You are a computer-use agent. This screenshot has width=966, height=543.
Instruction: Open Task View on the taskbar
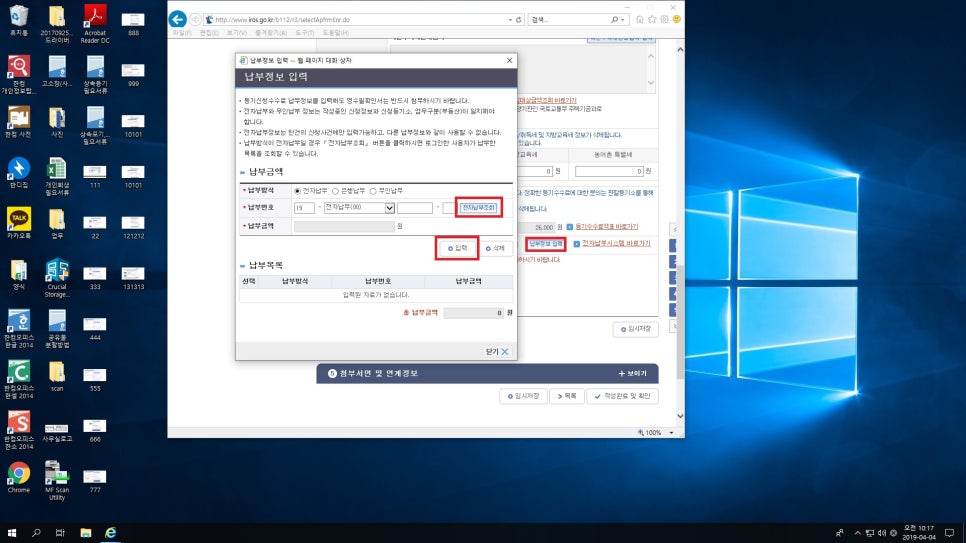(x=60, y=533)
